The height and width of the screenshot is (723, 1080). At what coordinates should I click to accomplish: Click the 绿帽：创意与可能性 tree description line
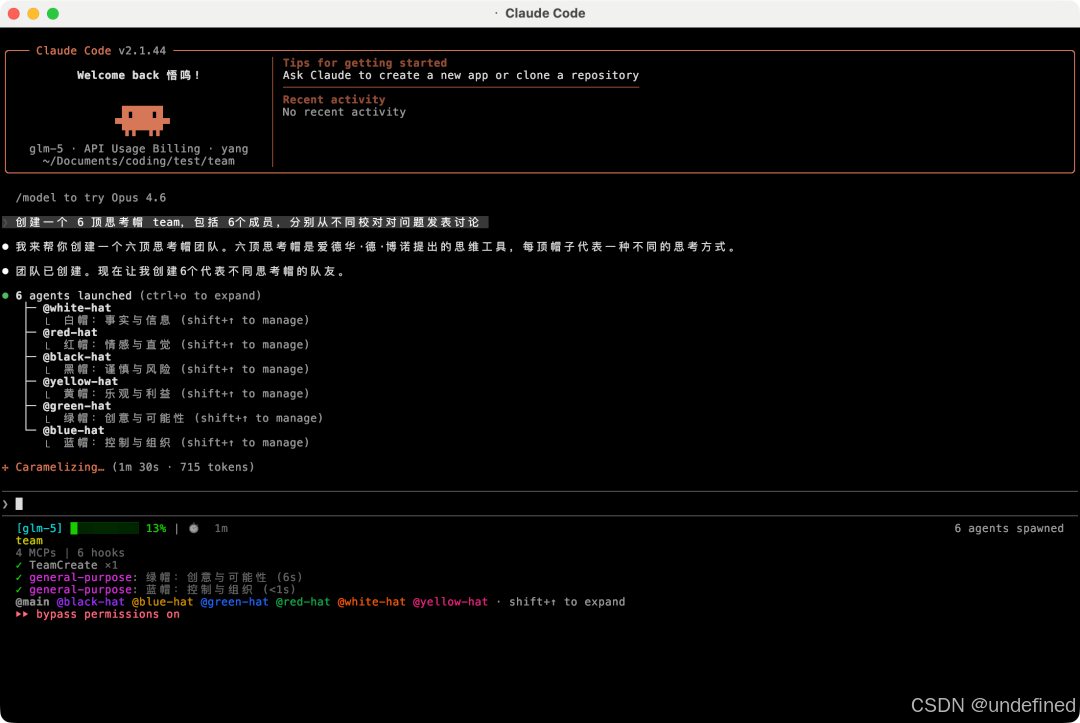click(193, 418)
